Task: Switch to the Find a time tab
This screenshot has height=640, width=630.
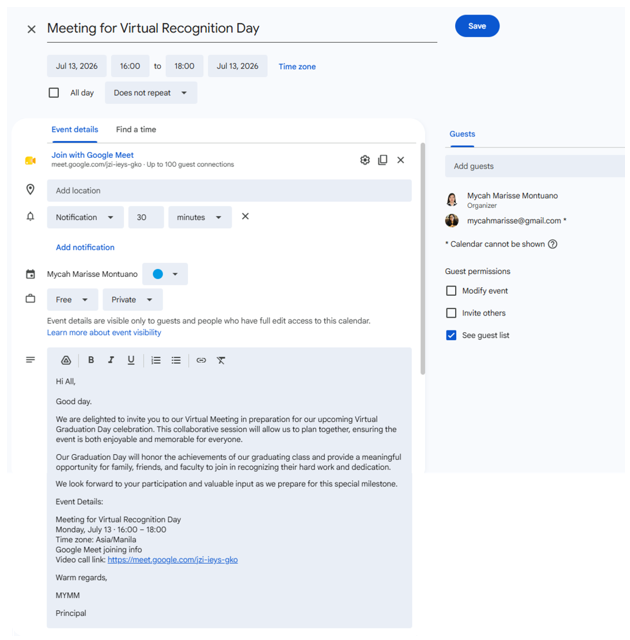Action: click(x=136, y=129)
